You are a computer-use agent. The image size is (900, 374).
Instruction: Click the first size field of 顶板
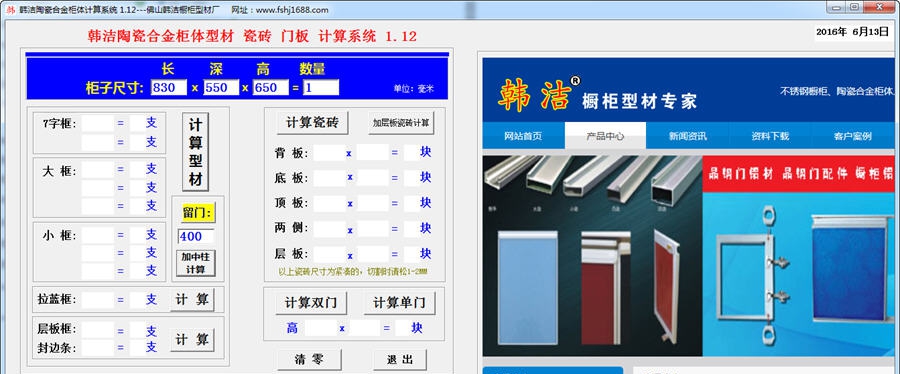(329, 203)
